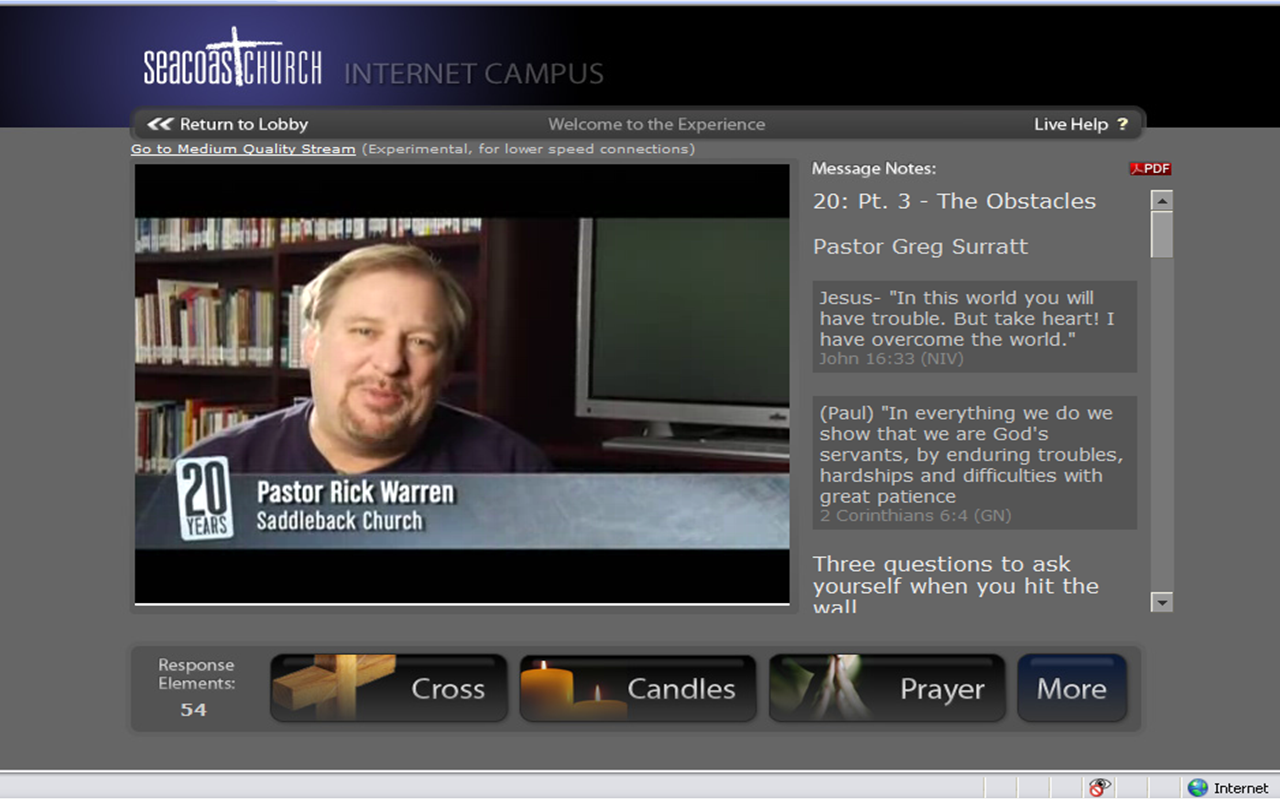Click the double-arrow Return to Lobby icon
Screen dimensions: 1280x799
click(x=160, y=124)
